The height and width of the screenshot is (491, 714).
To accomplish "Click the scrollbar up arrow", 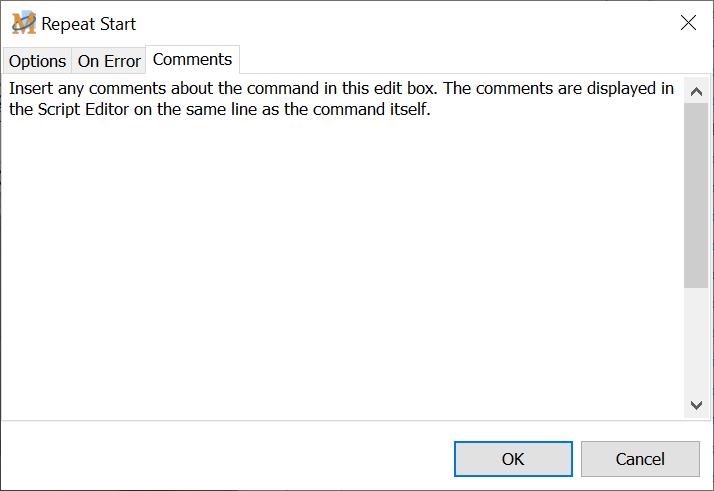I will coord(696,92).
